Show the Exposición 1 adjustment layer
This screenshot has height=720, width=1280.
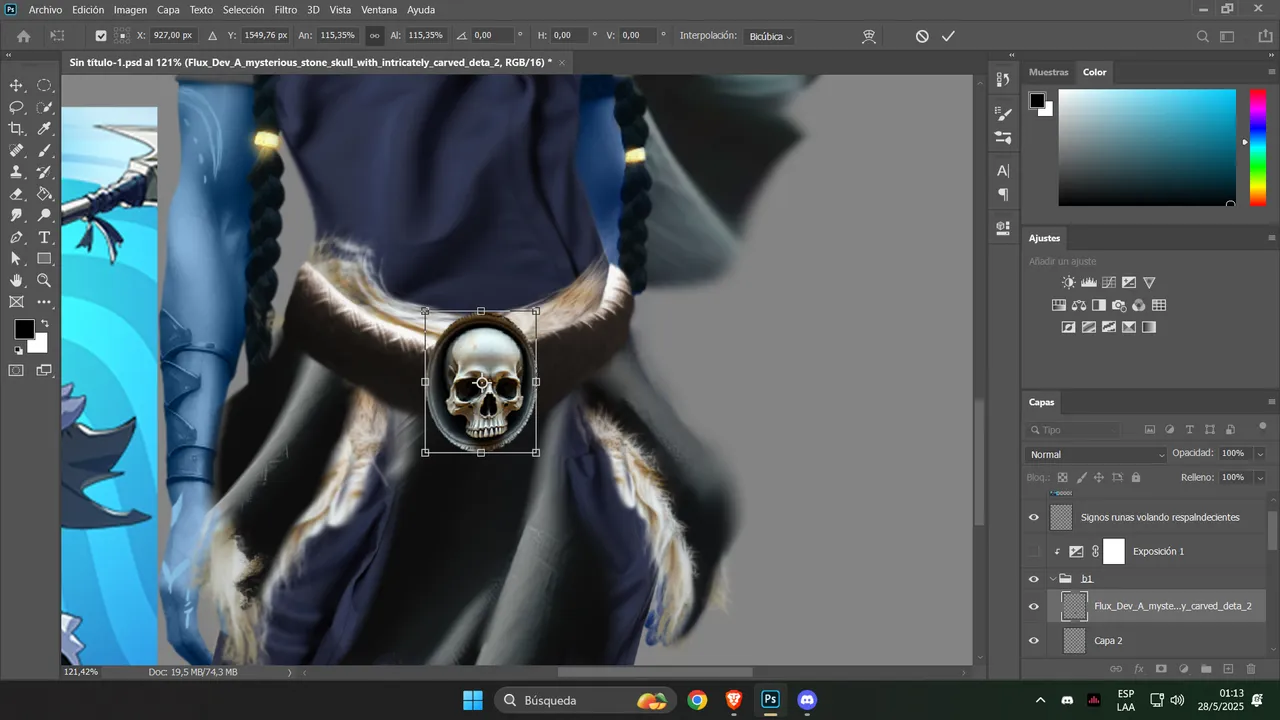point(1034,551)
